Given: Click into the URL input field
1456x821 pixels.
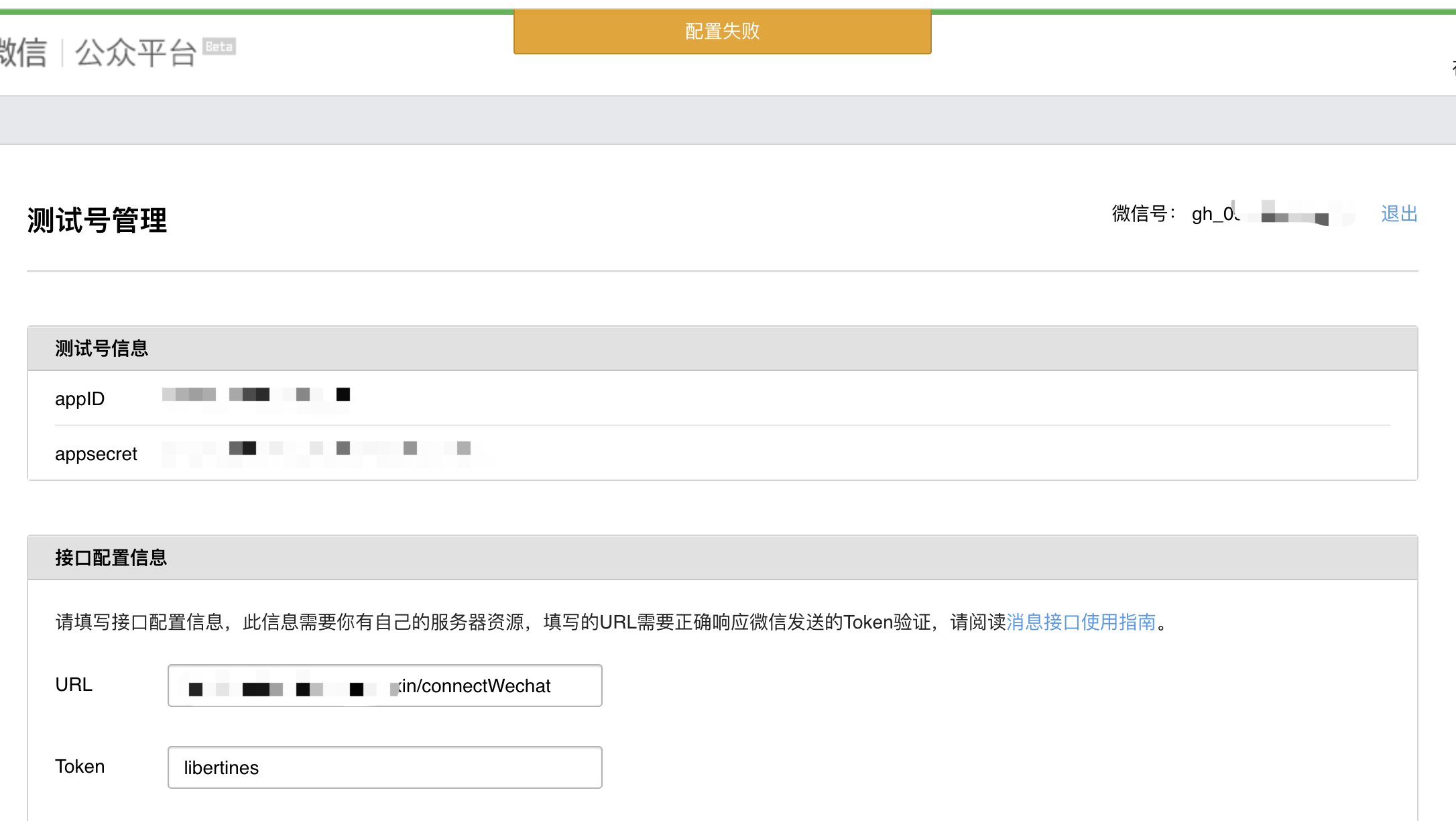Looking at the screenshot, I should tap(384, 686).
